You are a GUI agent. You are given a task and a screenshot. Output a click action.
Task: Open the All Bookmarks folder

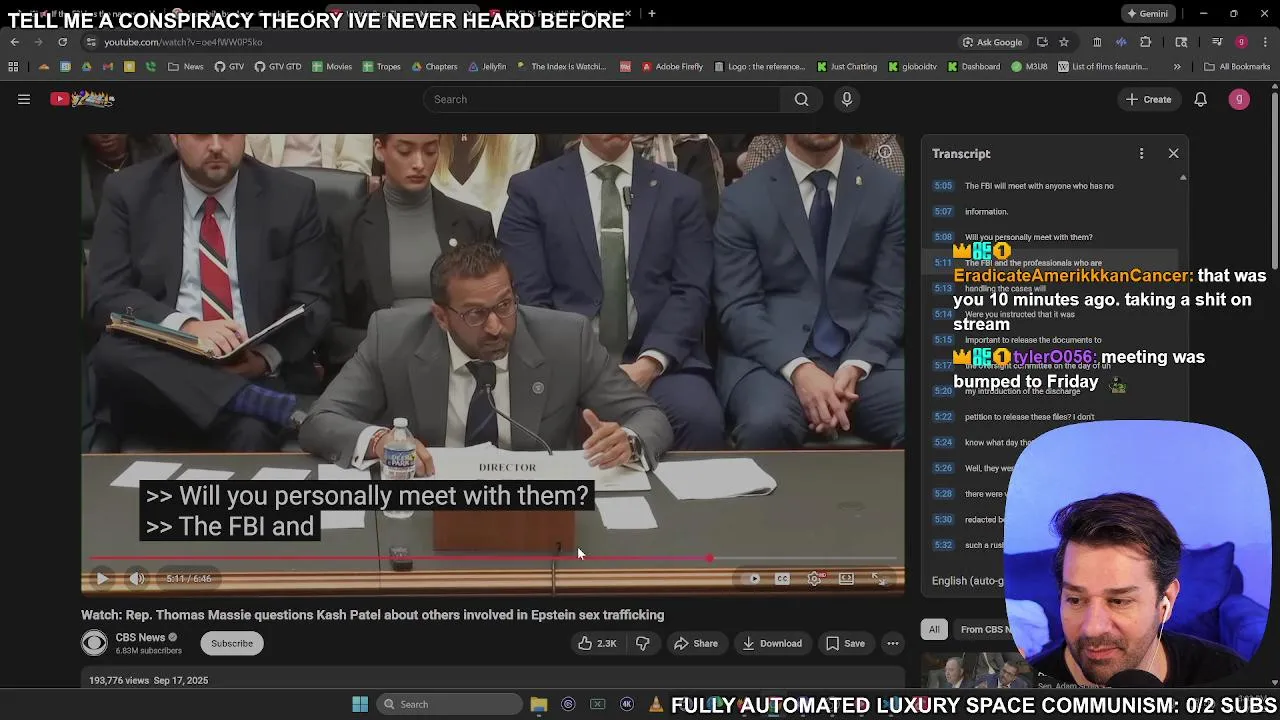[1237, 67]
